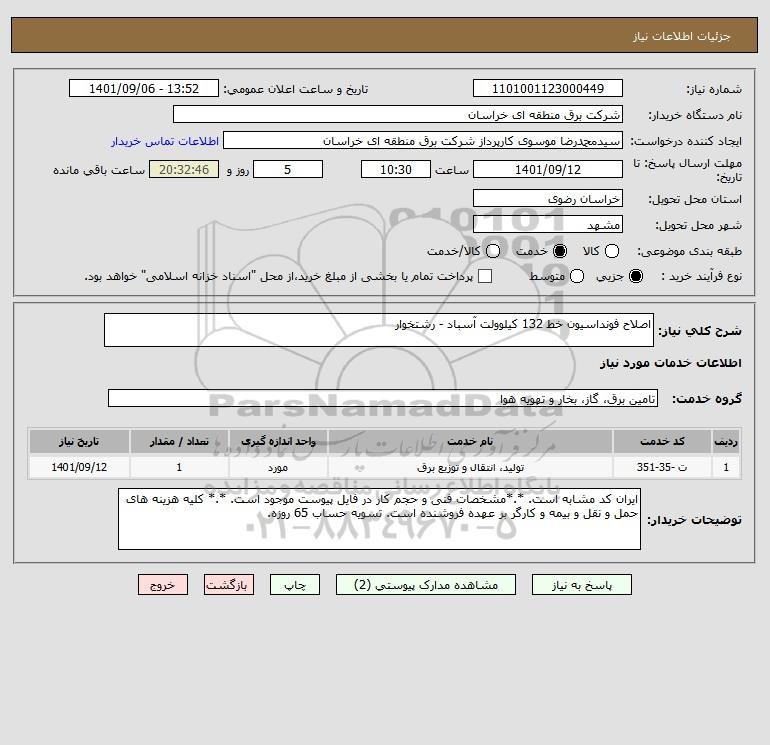Click the requester field سیدمحمدرضا موسوی

(423, 140)
